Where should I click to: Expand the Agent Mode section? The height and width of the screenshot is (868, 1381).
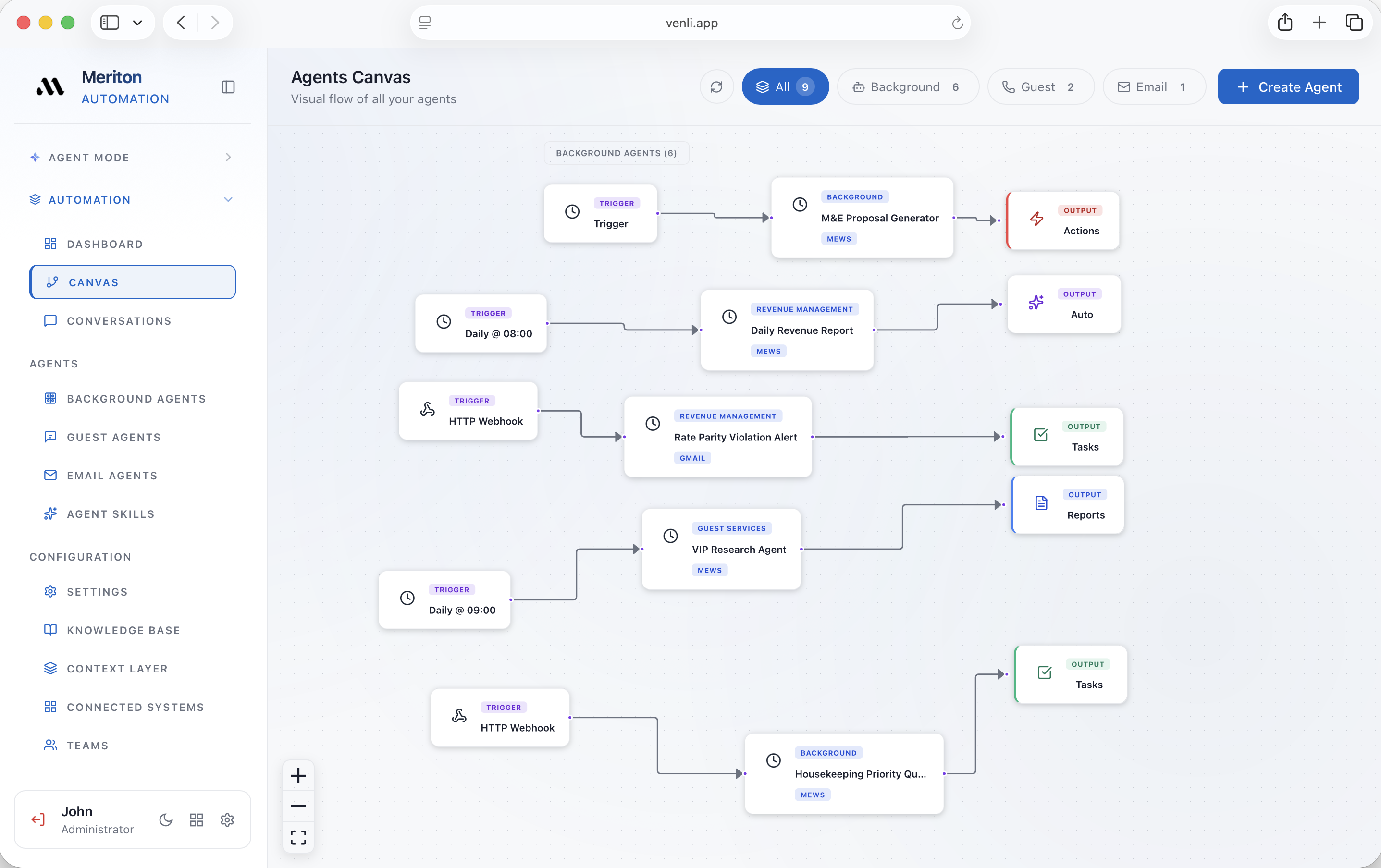coord(228,157)
